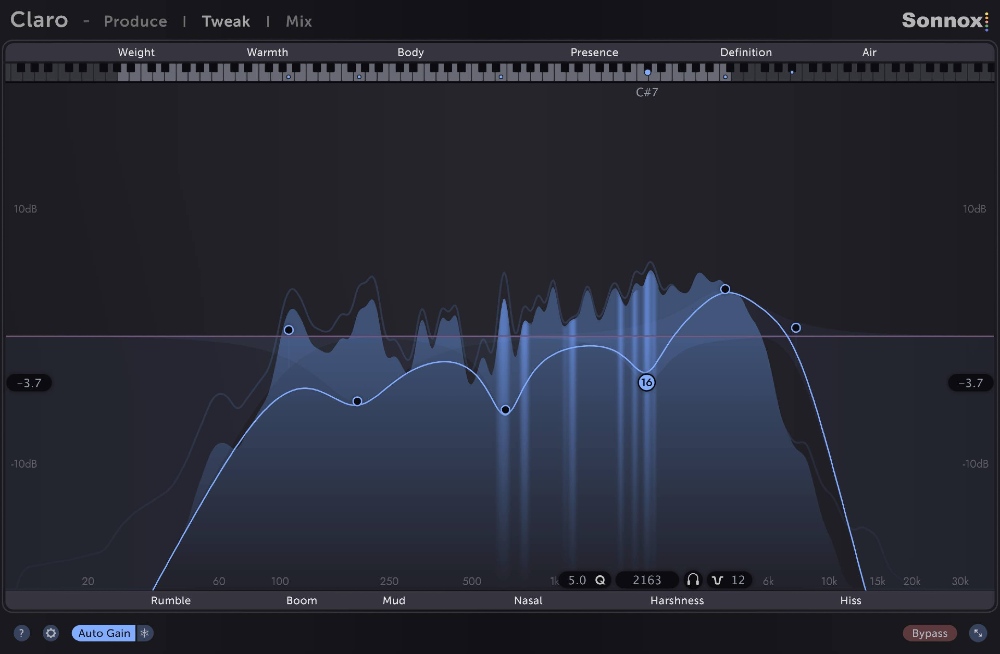Click the Harshness band label
This screenshot has height=654, width=1000.
[677, 600]
